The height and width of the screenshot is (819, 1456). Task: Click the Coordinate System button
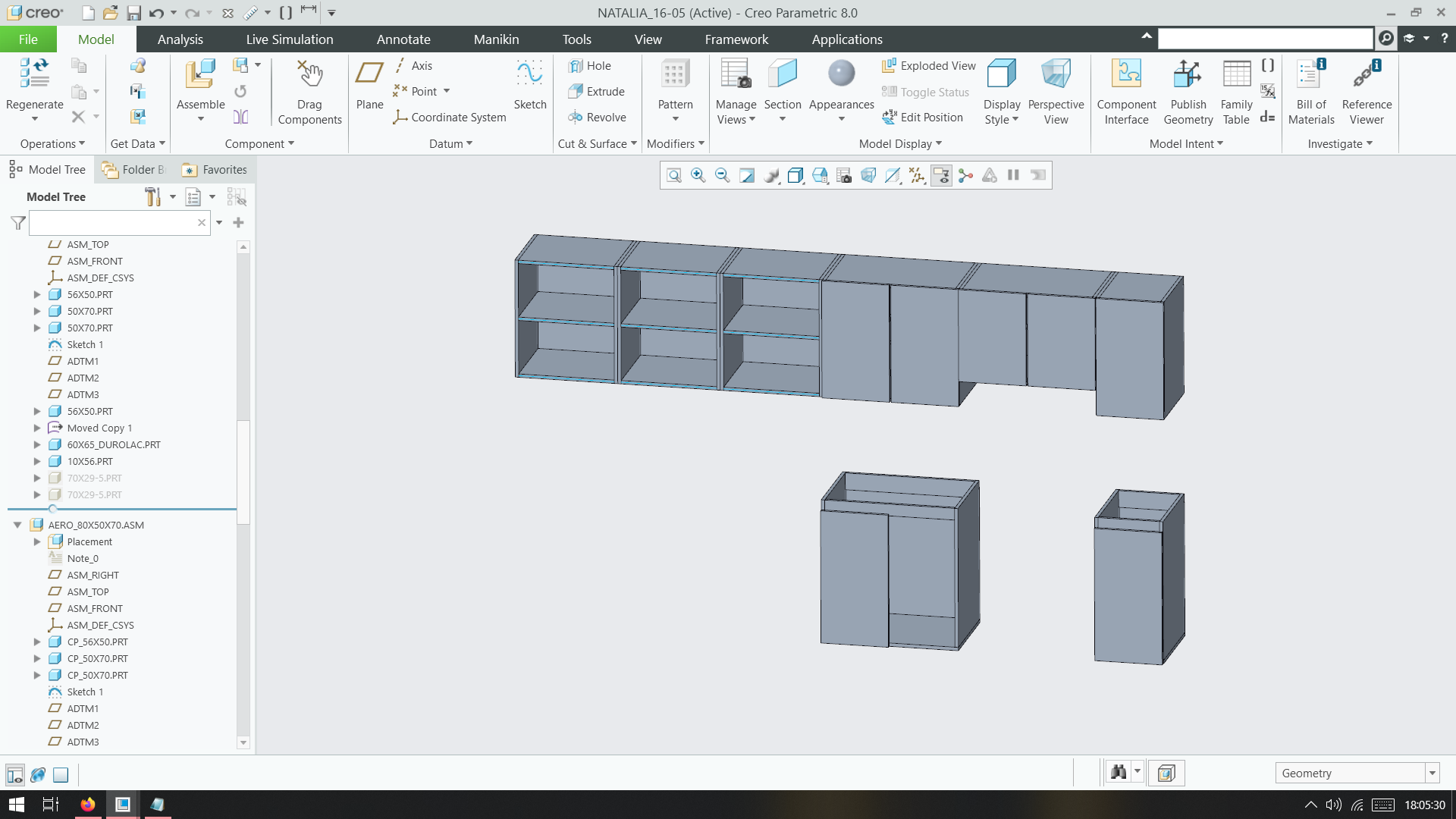coord(449,117)
